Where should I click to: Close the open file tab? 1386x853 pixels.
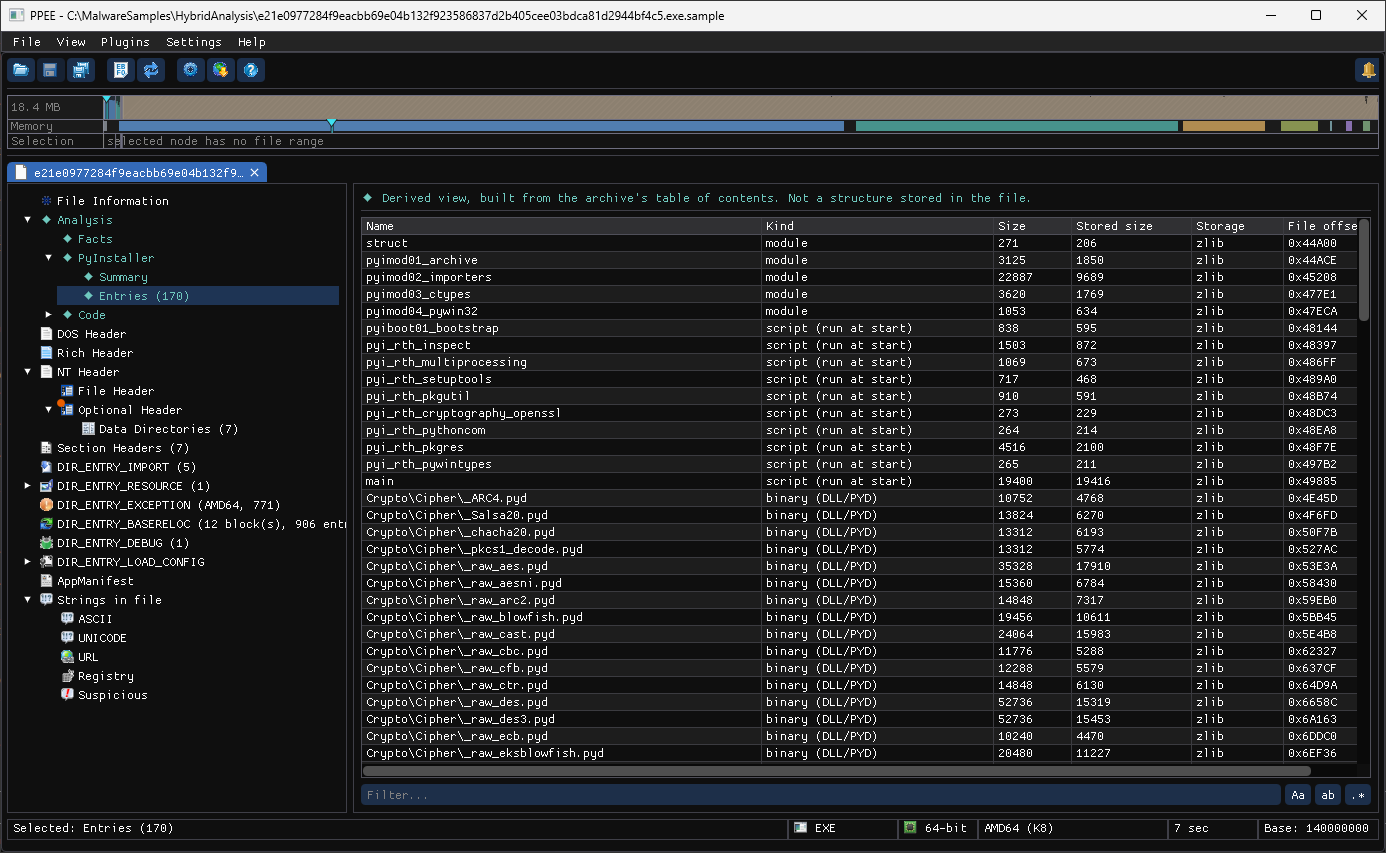[255, 173]
